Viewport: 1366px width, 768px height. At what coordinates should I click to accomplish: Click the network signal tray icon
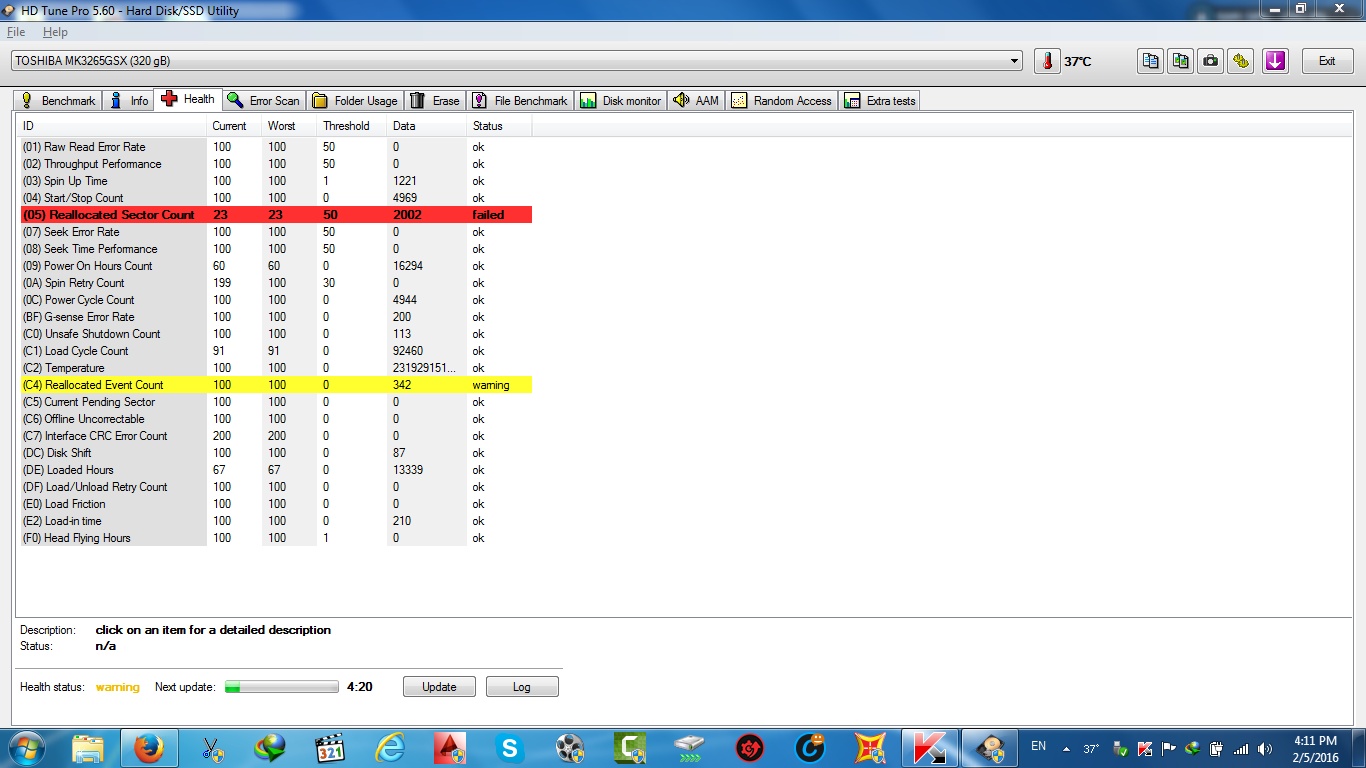point(1242,749)
